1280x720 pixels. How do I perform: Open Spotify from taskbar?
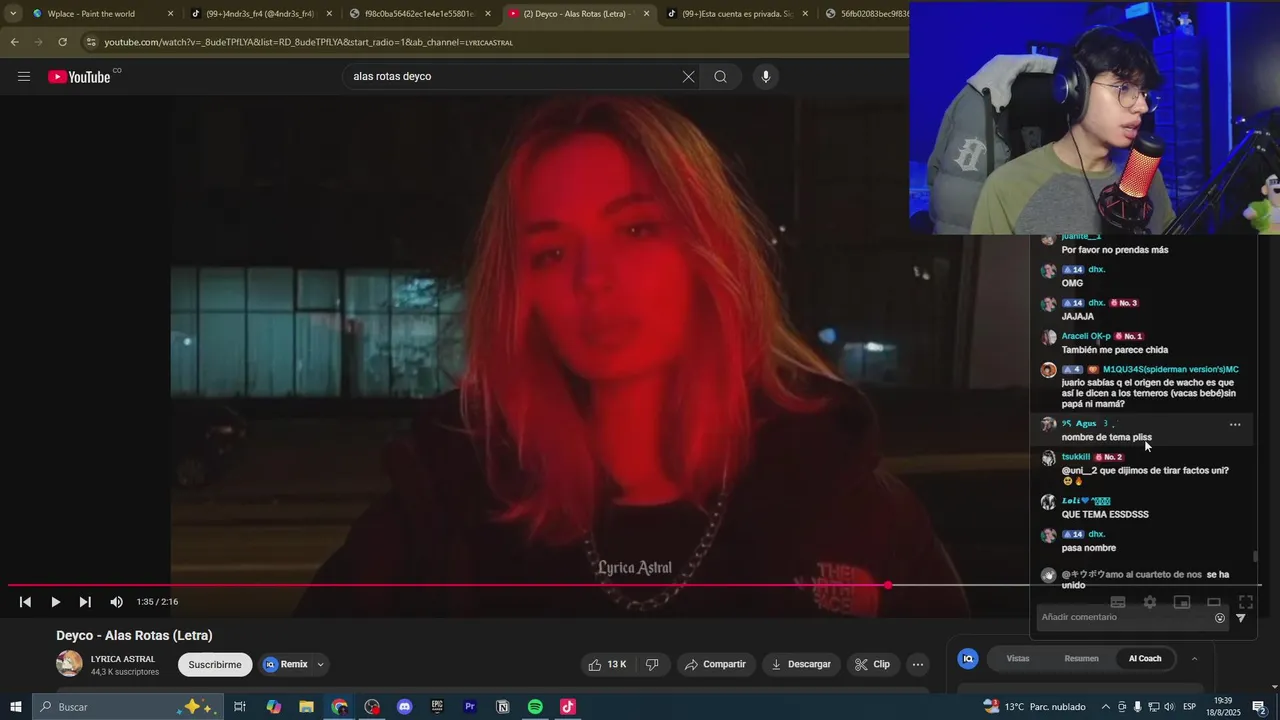535,707
